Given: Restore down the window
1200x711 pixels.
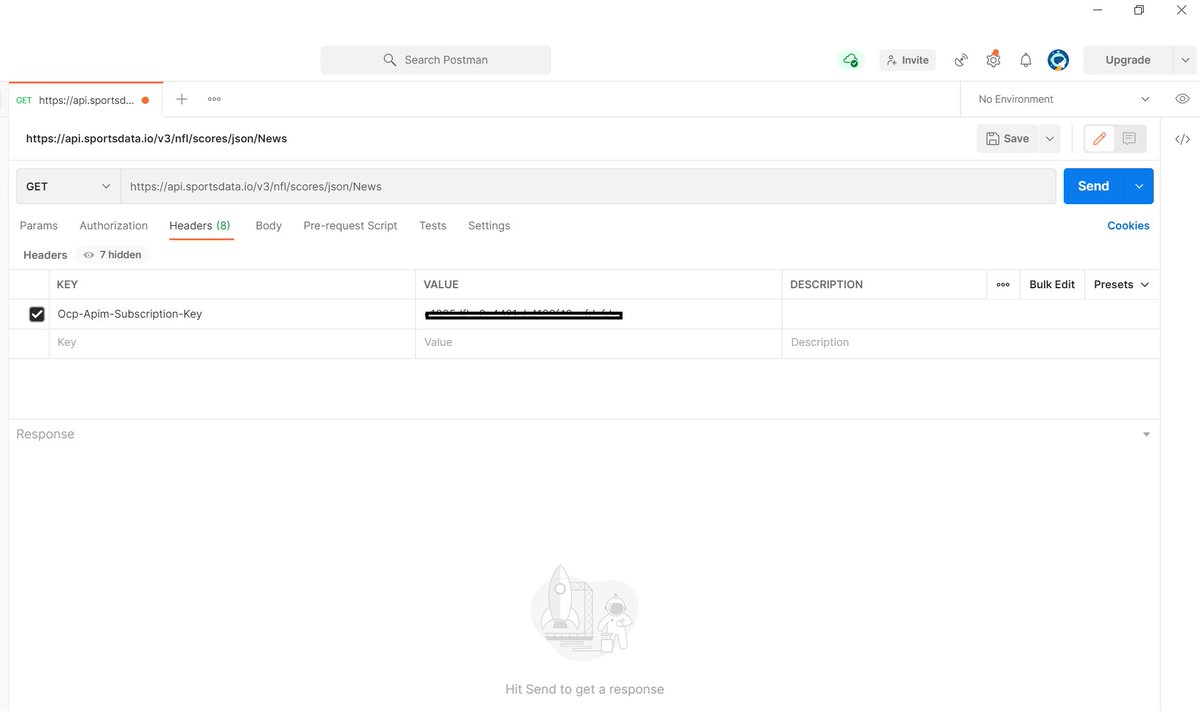Looking at the screenshot, I should 1139,10.
